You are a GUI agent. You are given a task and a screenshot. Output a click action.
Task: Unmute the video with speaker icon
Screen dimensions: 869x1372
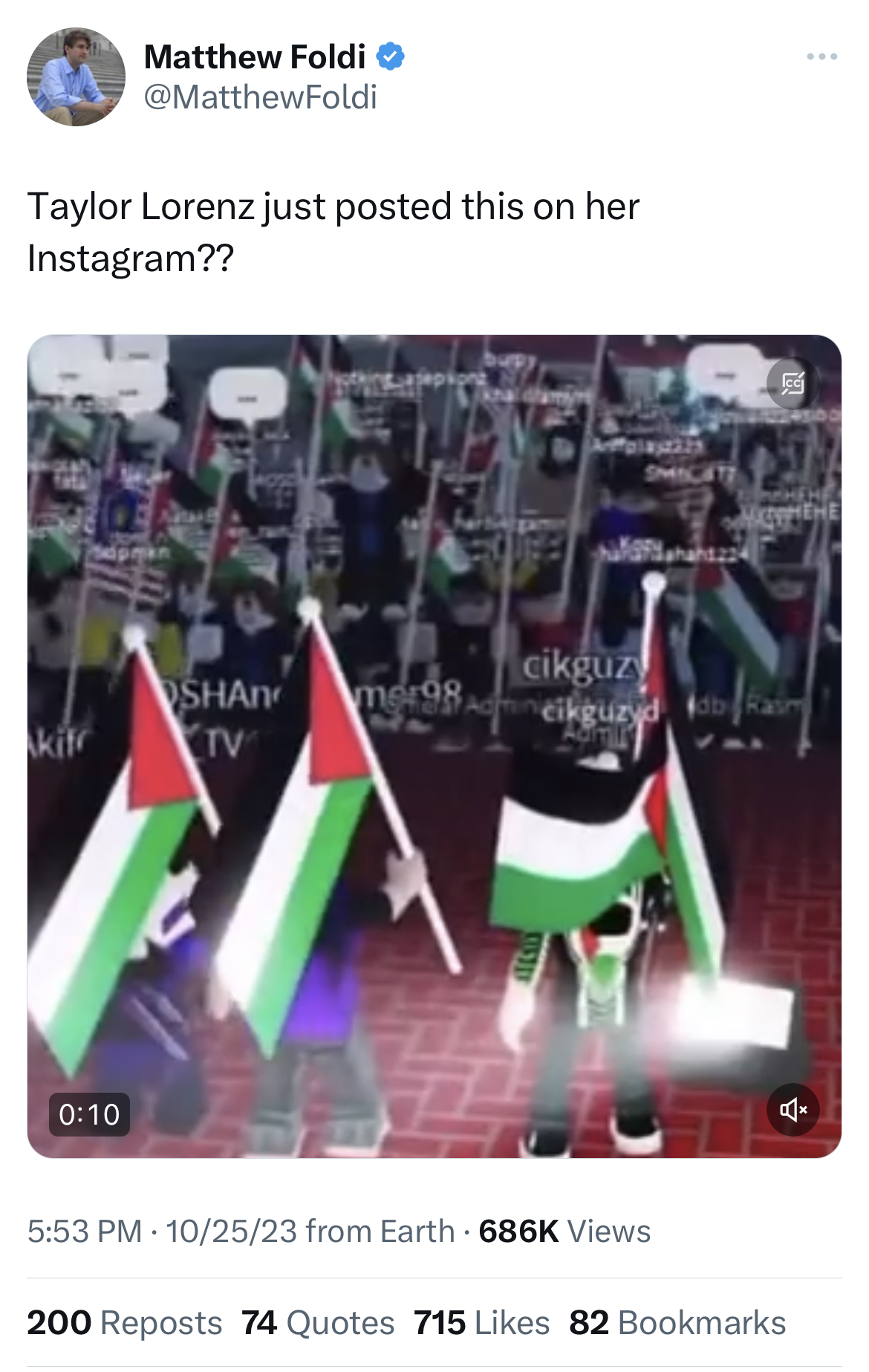coord(792,1110)
